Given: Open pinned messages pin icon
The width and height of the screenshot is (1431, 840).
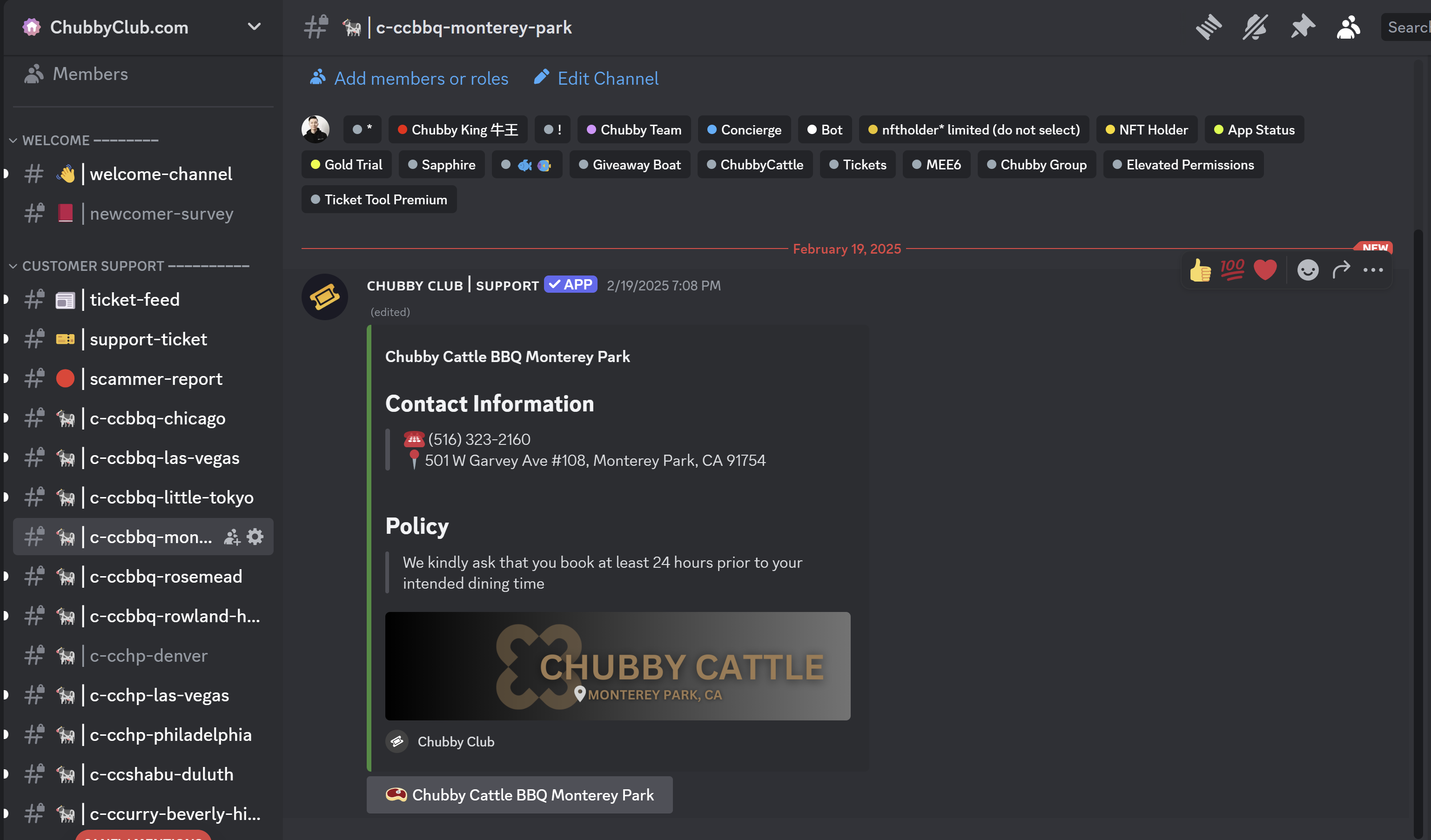Looking at the screenshot, I should (x=1302, y=27).
